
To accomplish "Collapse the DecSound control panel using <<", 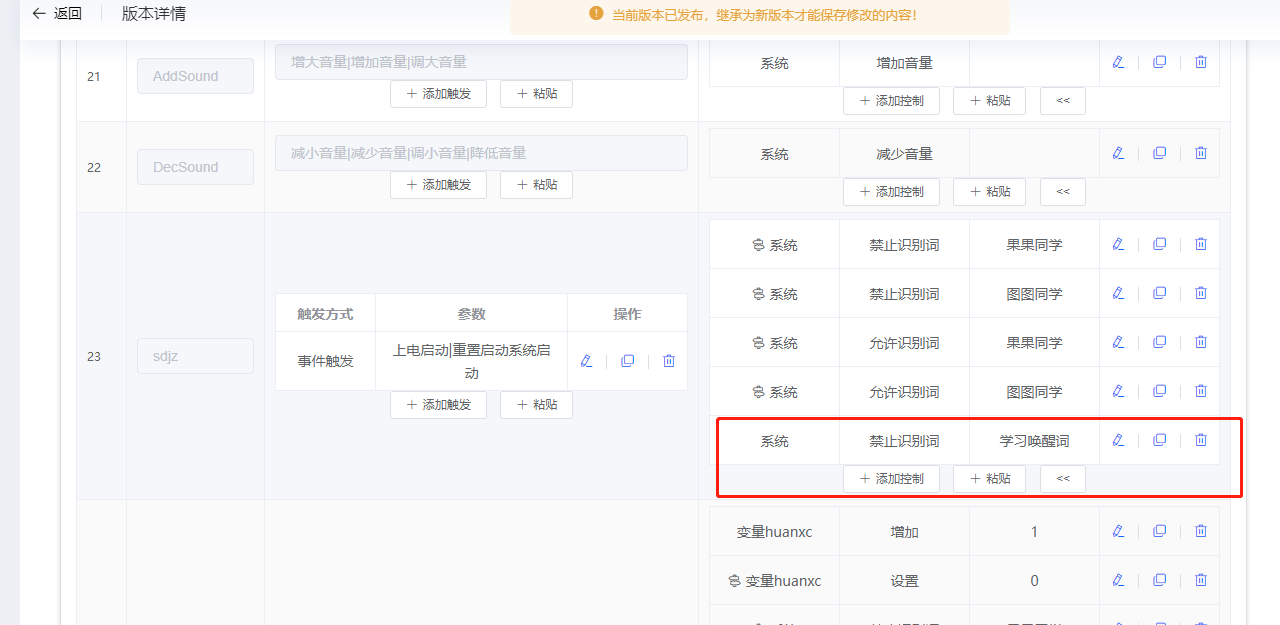I will [x=1062, y=191].
